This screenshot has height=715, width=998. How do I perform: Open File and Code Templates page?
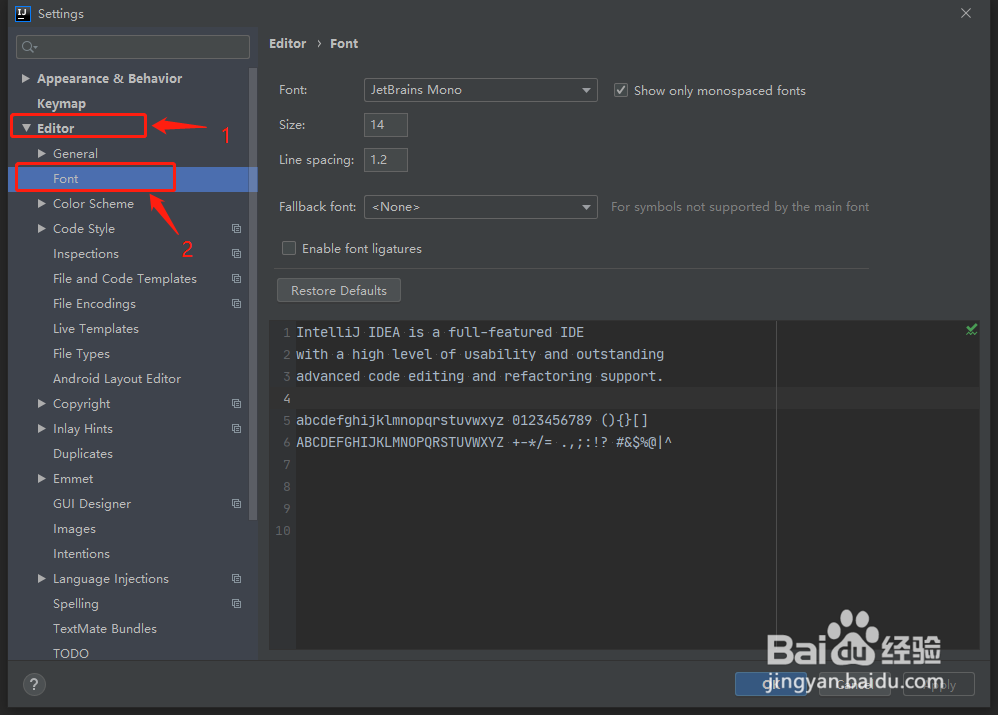click(x=125, y=278)
